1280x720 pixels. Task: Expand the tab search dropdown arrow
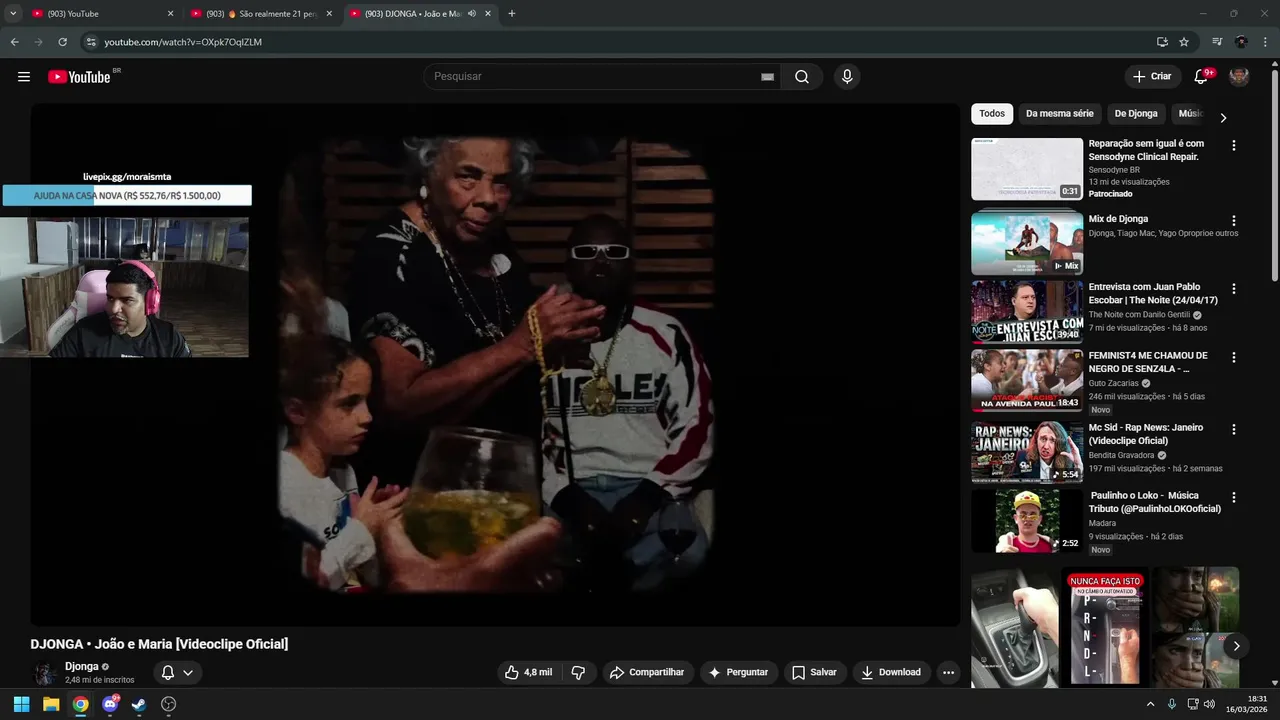click(x=13, y=13)
